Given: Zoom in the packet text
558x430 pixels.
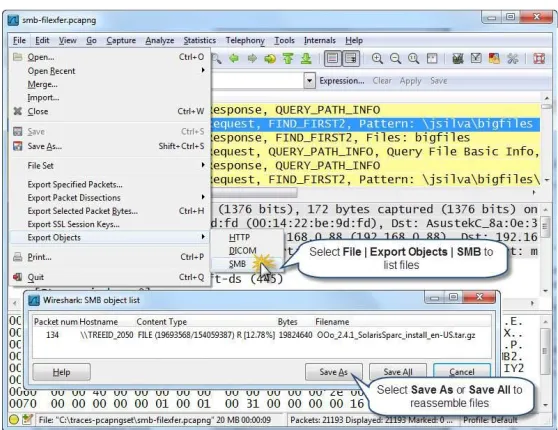Looking at the screenshot, I should tap(377, 58).
